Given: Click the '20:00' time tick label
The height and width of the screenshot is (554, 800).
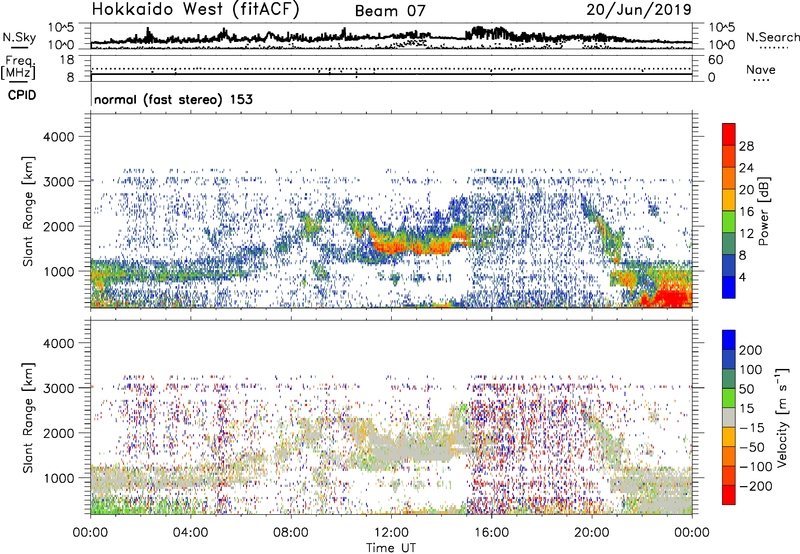Looking at the screenshot, I should (x=592, y=533).
